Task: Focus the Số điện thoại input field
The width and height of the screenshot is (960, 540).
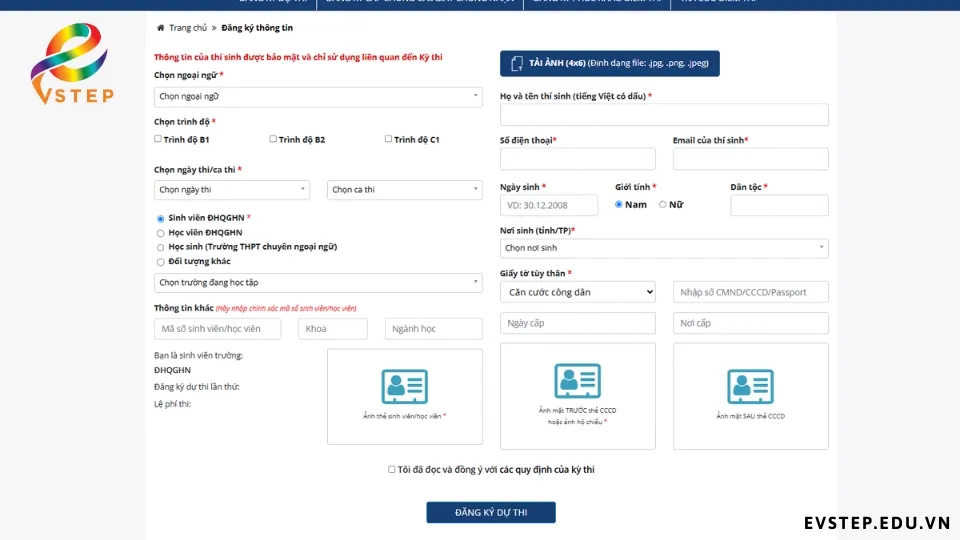Action: click(577, 159)
